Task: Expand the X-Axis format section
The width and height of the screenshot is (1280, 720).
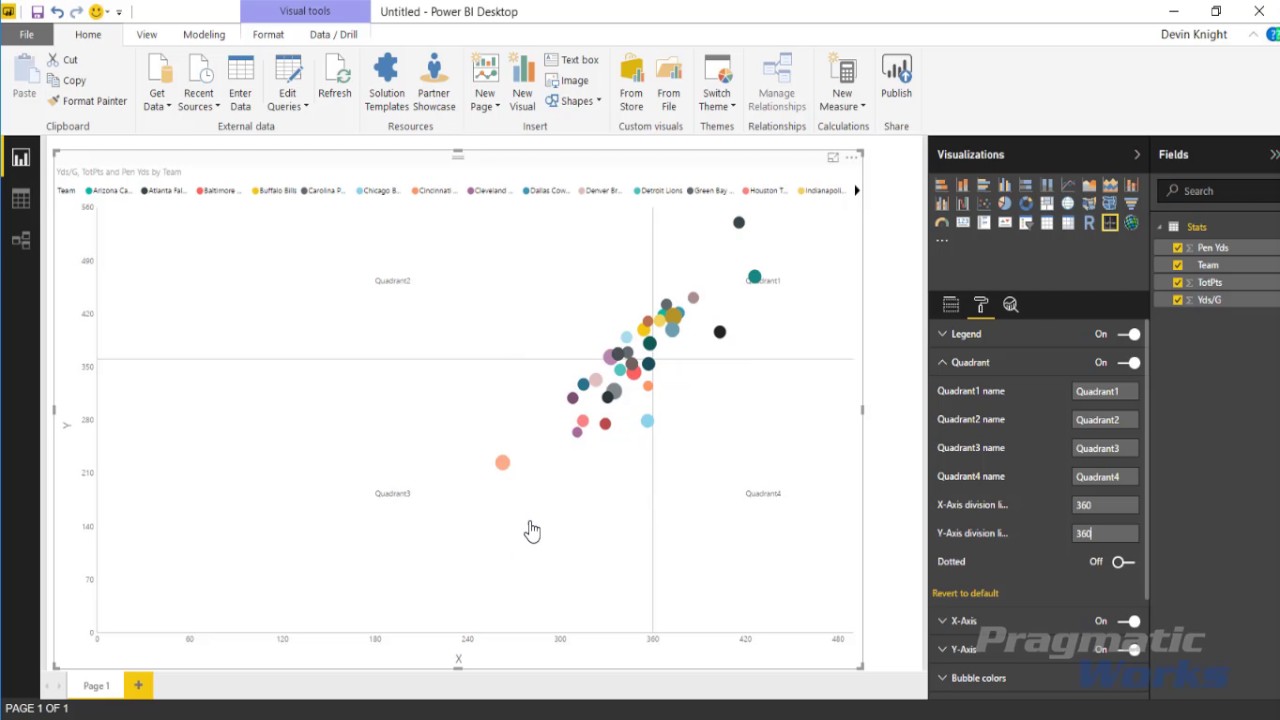Action: [x=942, y=621]
